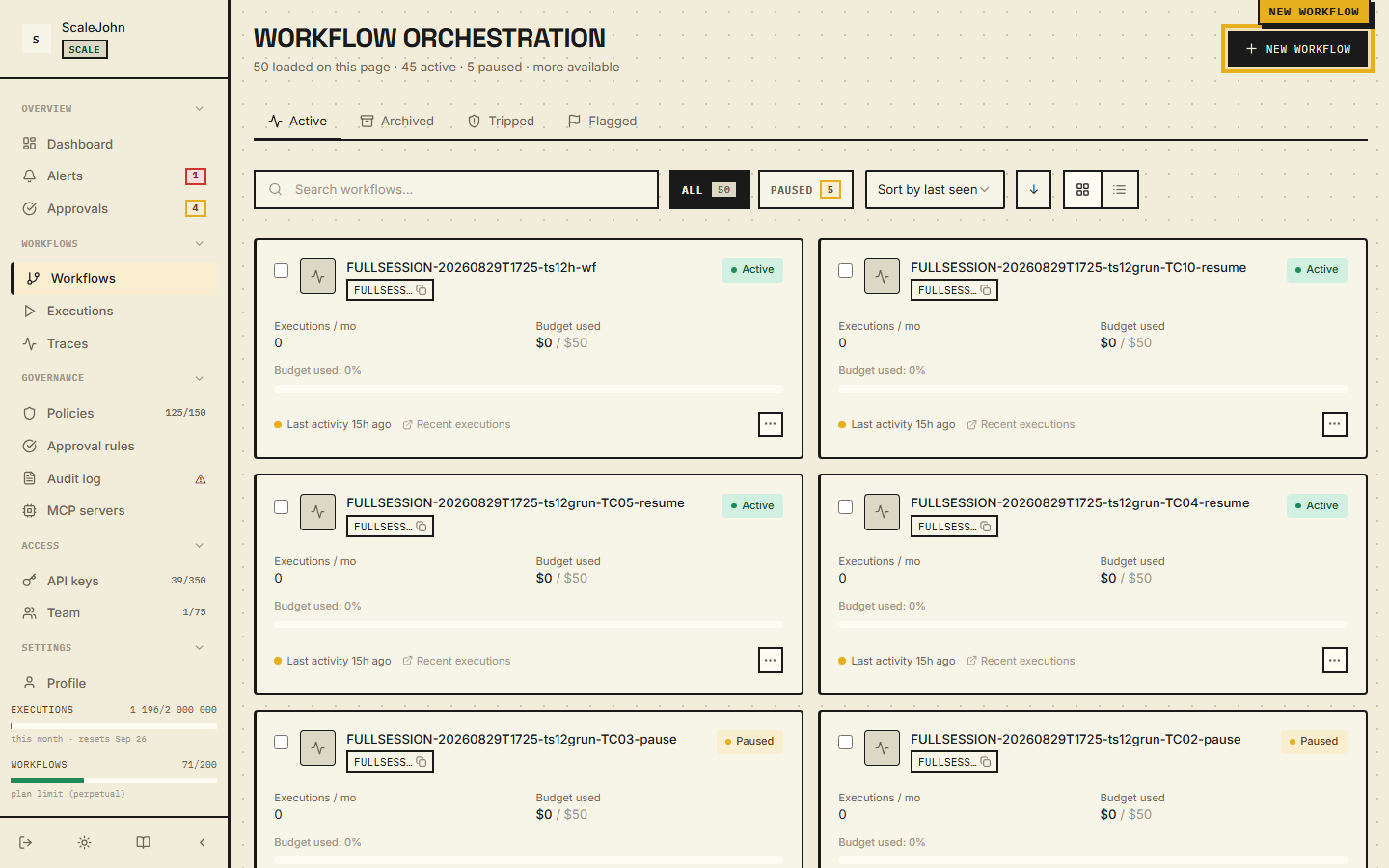Open workflow FULLSESSION-20260829T1725-ts12grun-TC04-resume title
The width and height of the screenshot is (1389, 868).
click(1080, 502)
